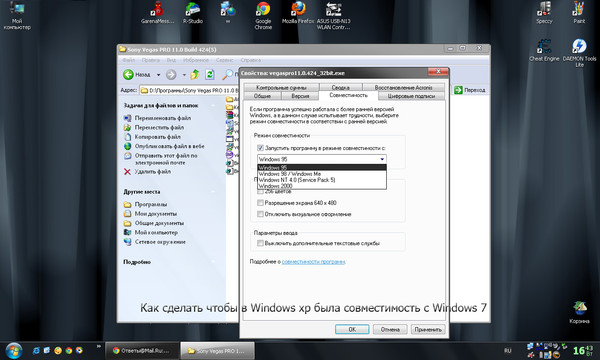The image size is (600, 360).
Task: Switch to the Цифровые подписи tab
Action: (411, 96)
